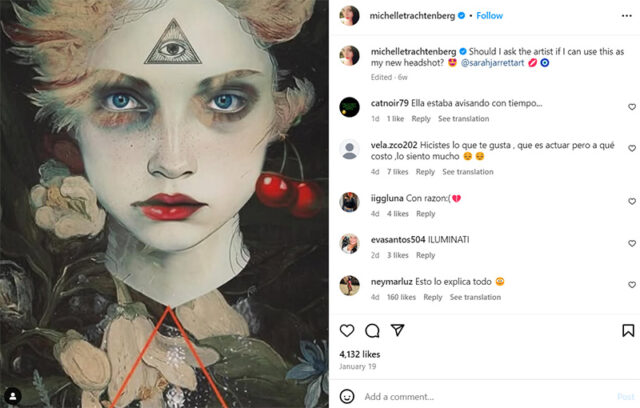This screenshot has width=640, height=408.
Task: Open comments via speech bubble icon
Action: 372,330
